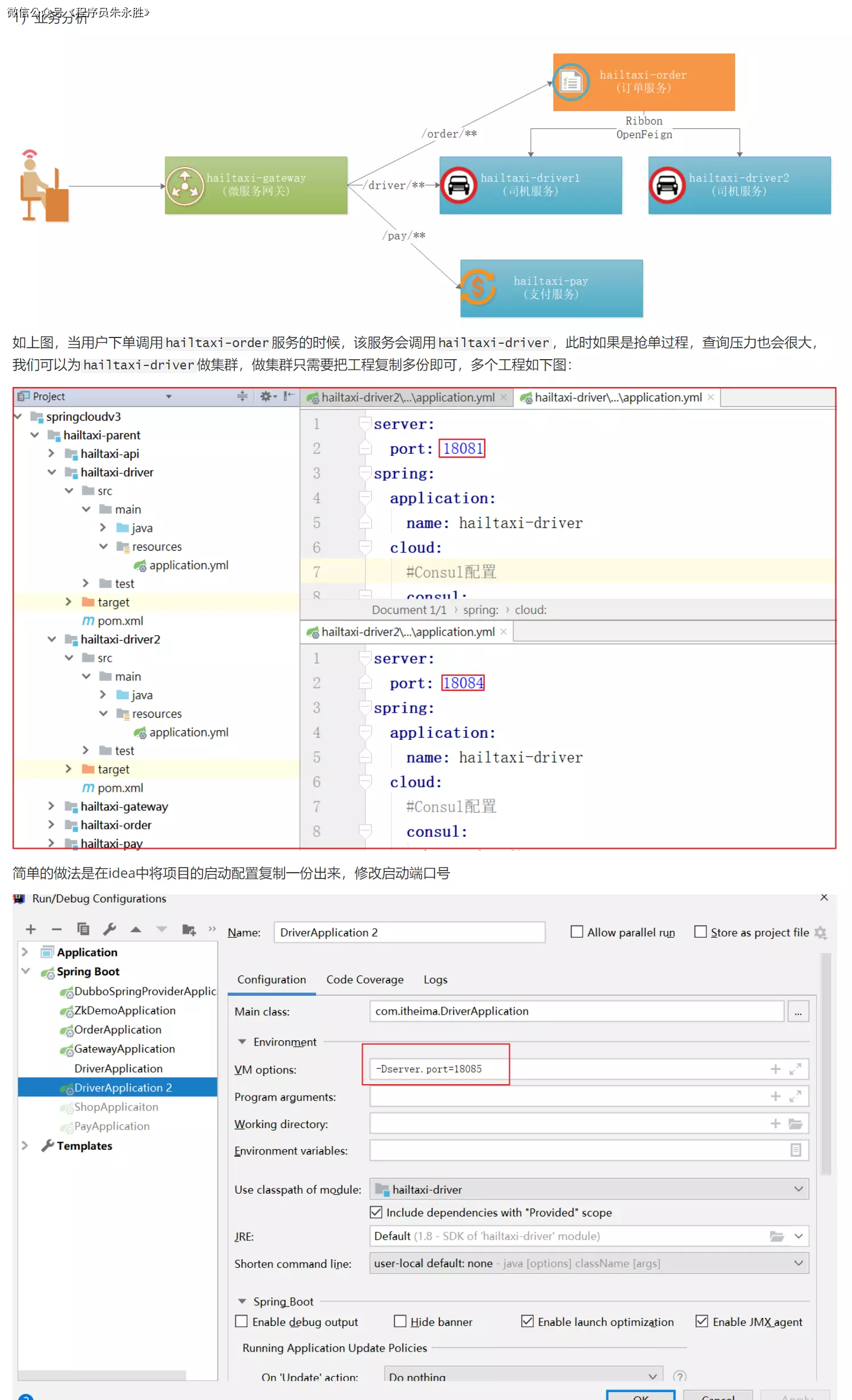Expand the VM options field editor
This screenshot has height=1400, width=852.
pos(796,1069)
